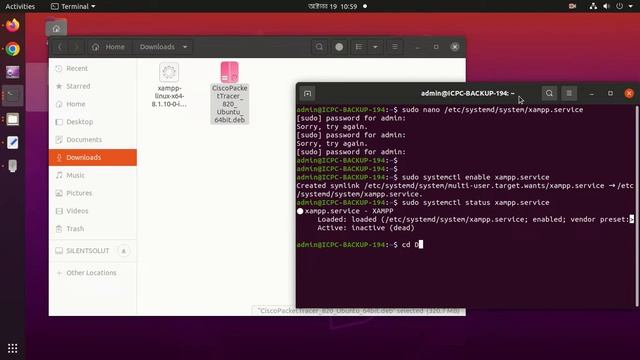Eject the SILENTSOLUT drive

(124, 251)
